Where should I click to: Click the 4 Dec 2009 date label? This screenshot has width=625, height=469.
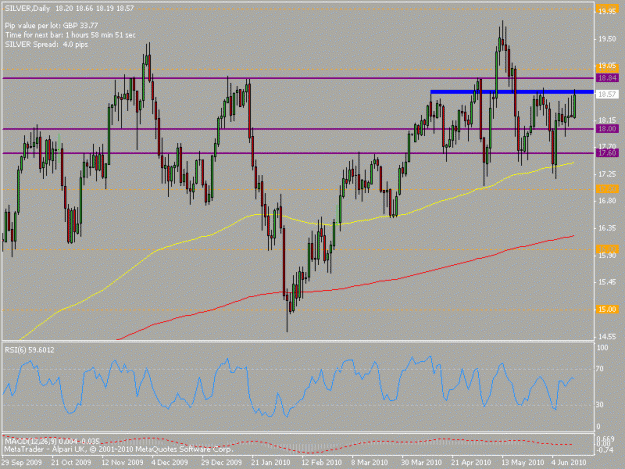click(169, 462)
